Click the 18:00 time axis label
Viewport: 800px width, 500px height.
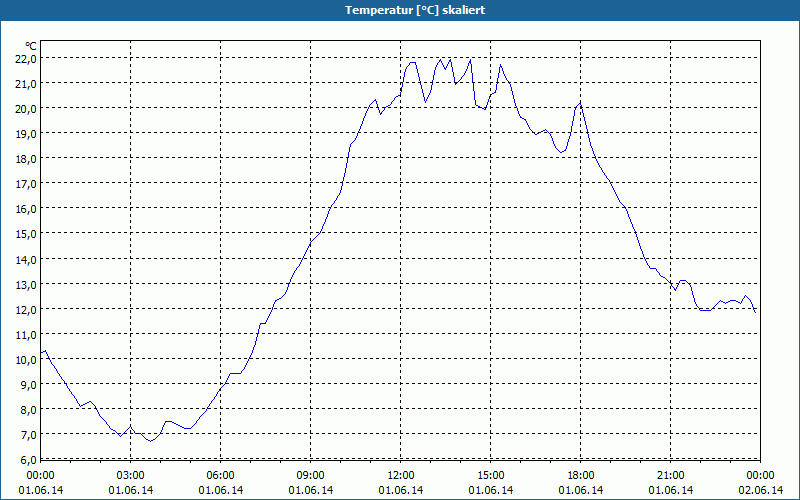[581, 476]
